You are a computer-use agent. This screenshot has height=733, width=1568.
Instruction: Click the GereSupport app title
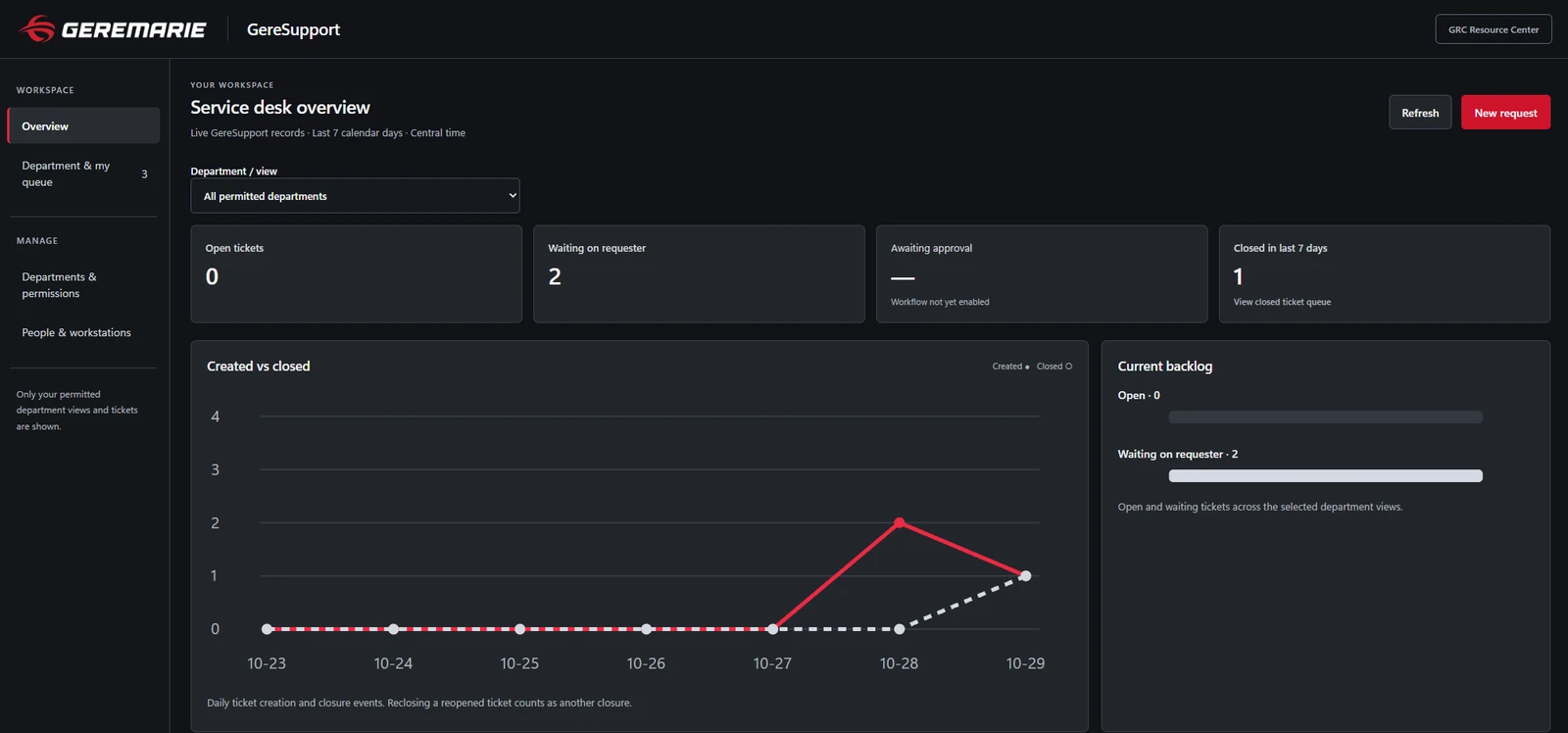click(x=293, y=29)
